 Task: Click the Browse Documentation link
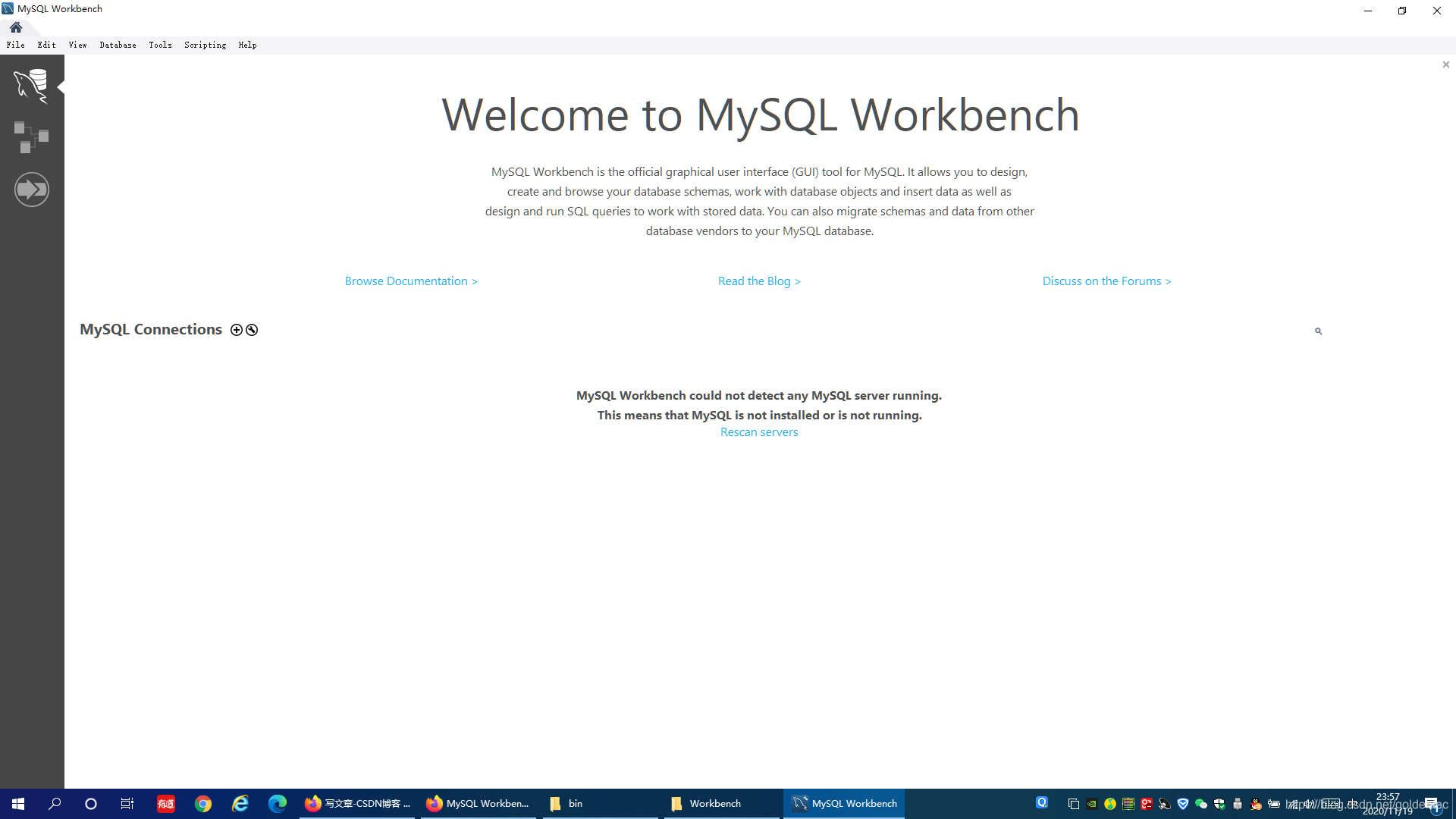[410, 281]
